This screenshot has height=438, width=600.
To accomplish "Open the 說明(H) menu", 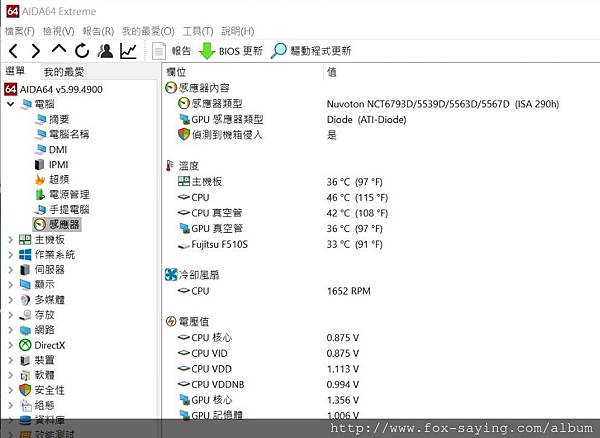I will (x=238, y=31).
